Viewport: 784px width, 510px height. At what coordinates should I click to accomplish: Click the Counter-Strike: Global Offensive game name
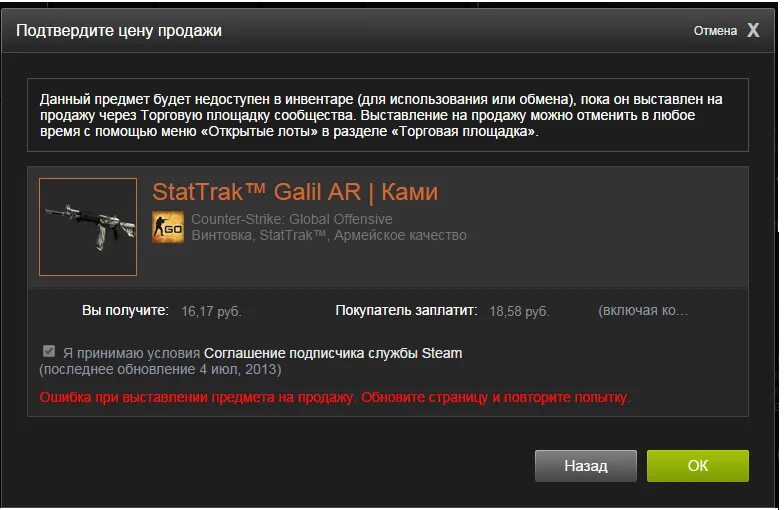pyautogui.click(x=292, y=219)
